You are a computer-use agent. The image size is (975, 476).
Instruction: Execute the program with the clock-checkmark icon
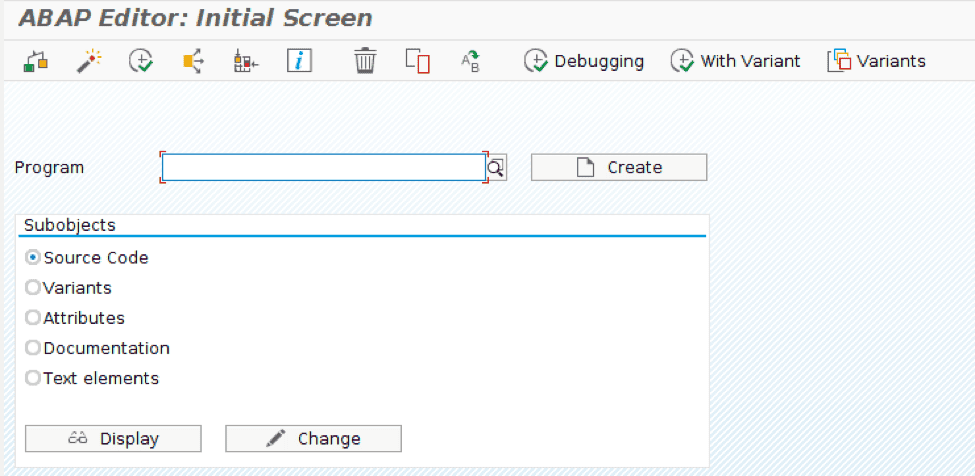pyautogui.click(x=141, y=61)
